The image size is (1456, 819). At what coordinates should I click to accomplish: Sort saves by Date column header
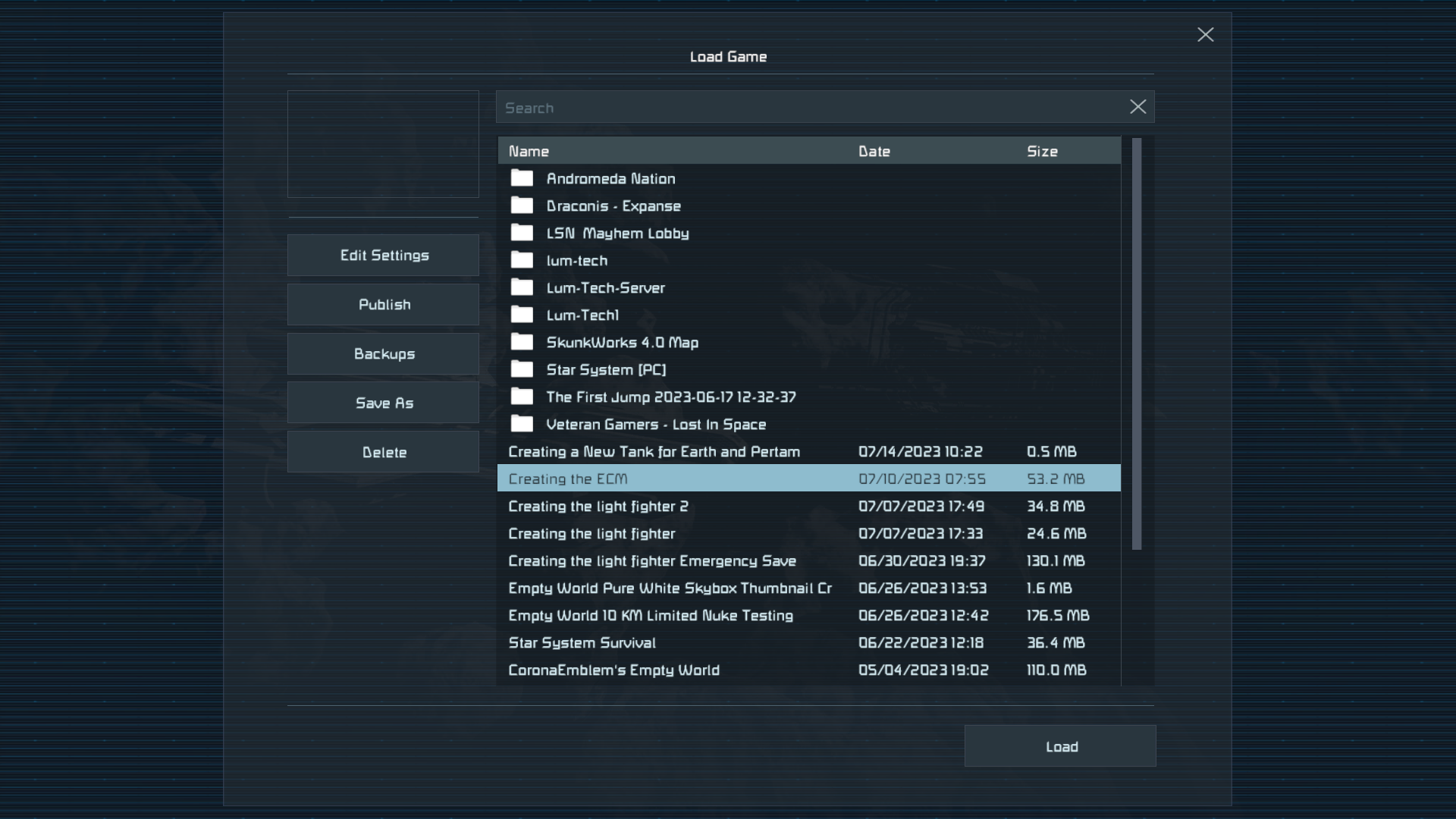click(x=874, y=151)
